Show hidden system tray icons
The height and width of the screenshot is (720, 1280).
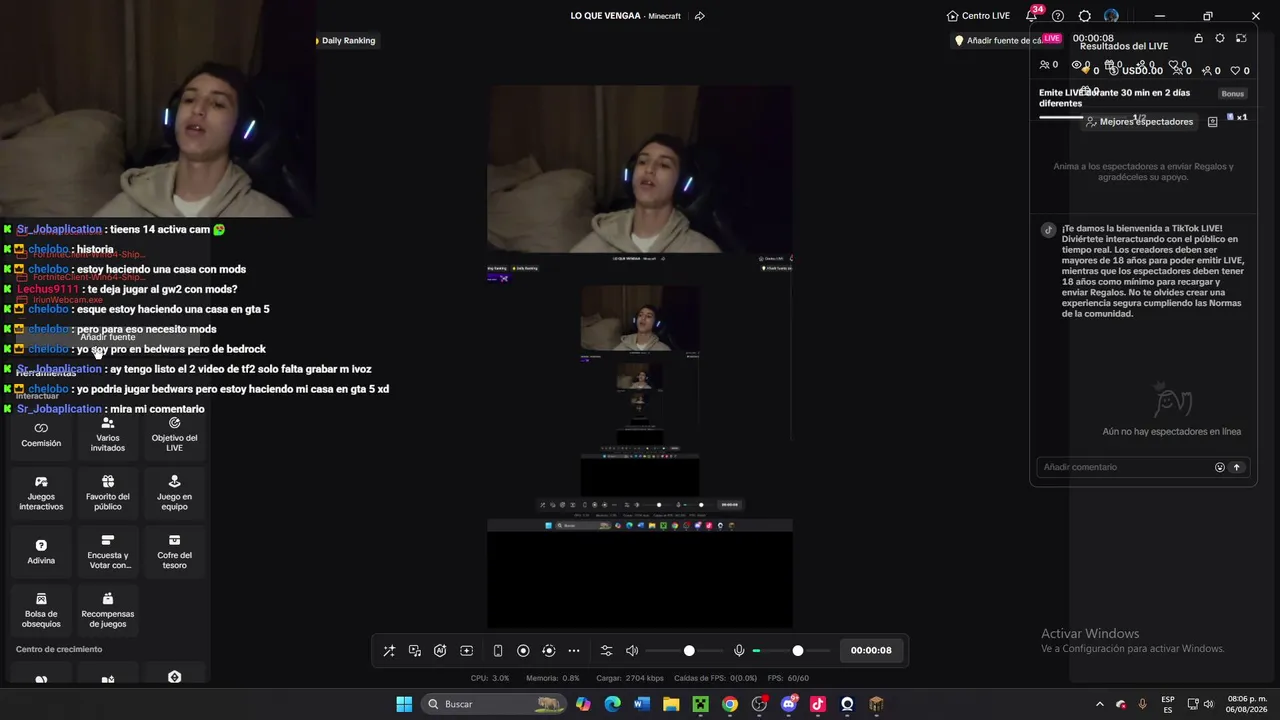click(1099, 704)
